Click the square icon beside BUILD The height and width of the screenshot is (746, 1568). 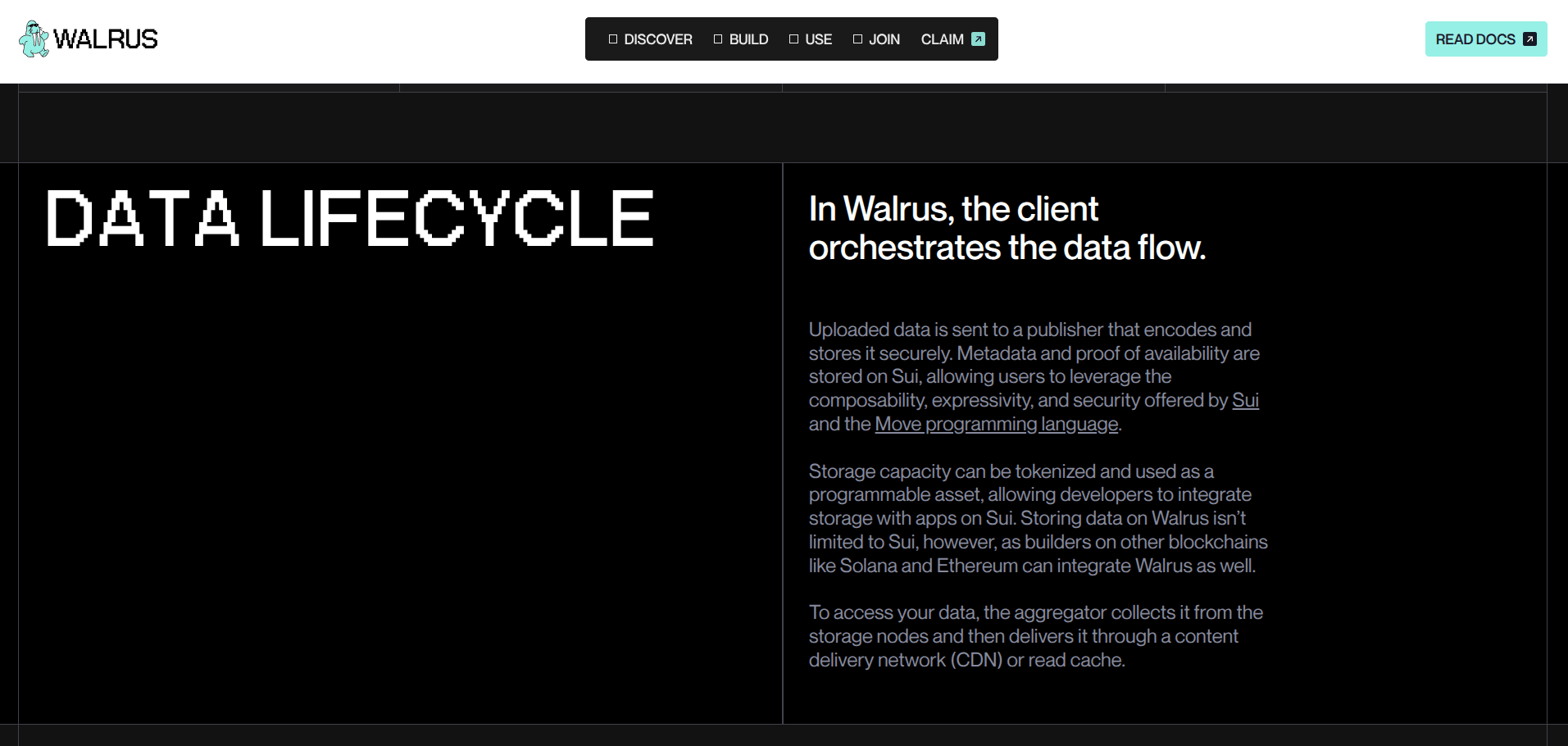[718, 39]
